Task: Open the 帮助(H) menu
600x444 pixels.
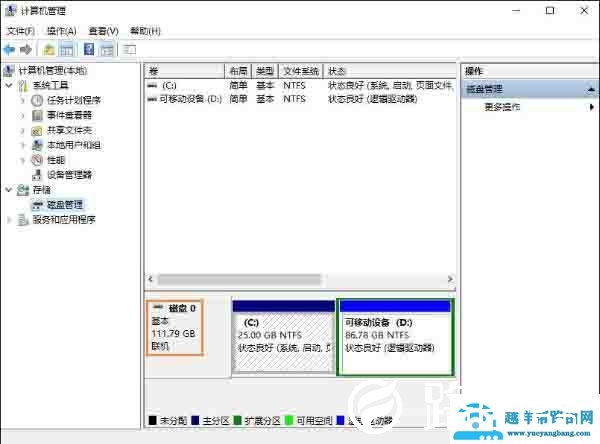Action: 145,31
